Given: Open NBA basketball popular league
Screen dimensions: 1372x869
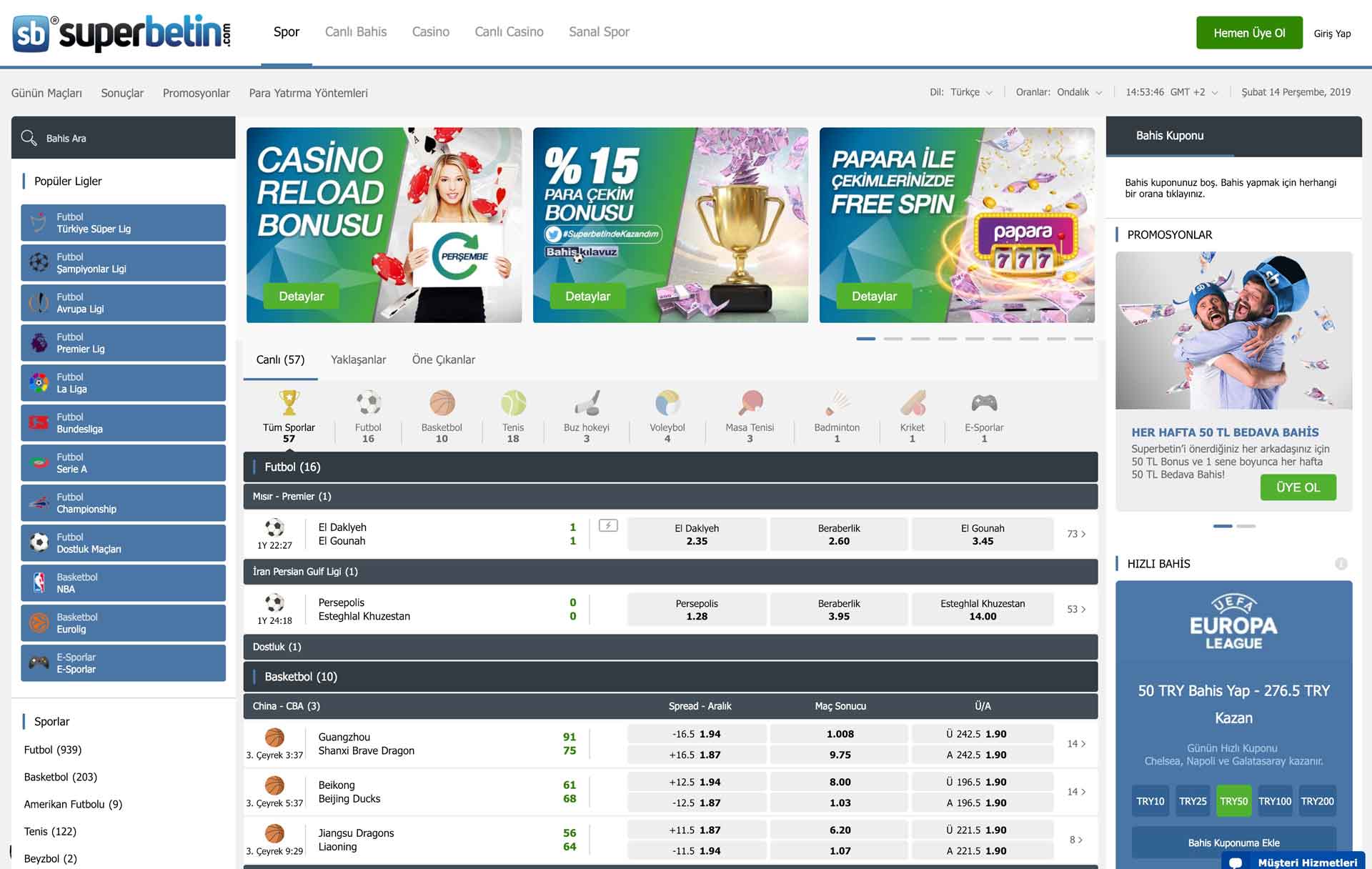Looking at the screenshot, I should pyautogui.click(x=123, y=583).
